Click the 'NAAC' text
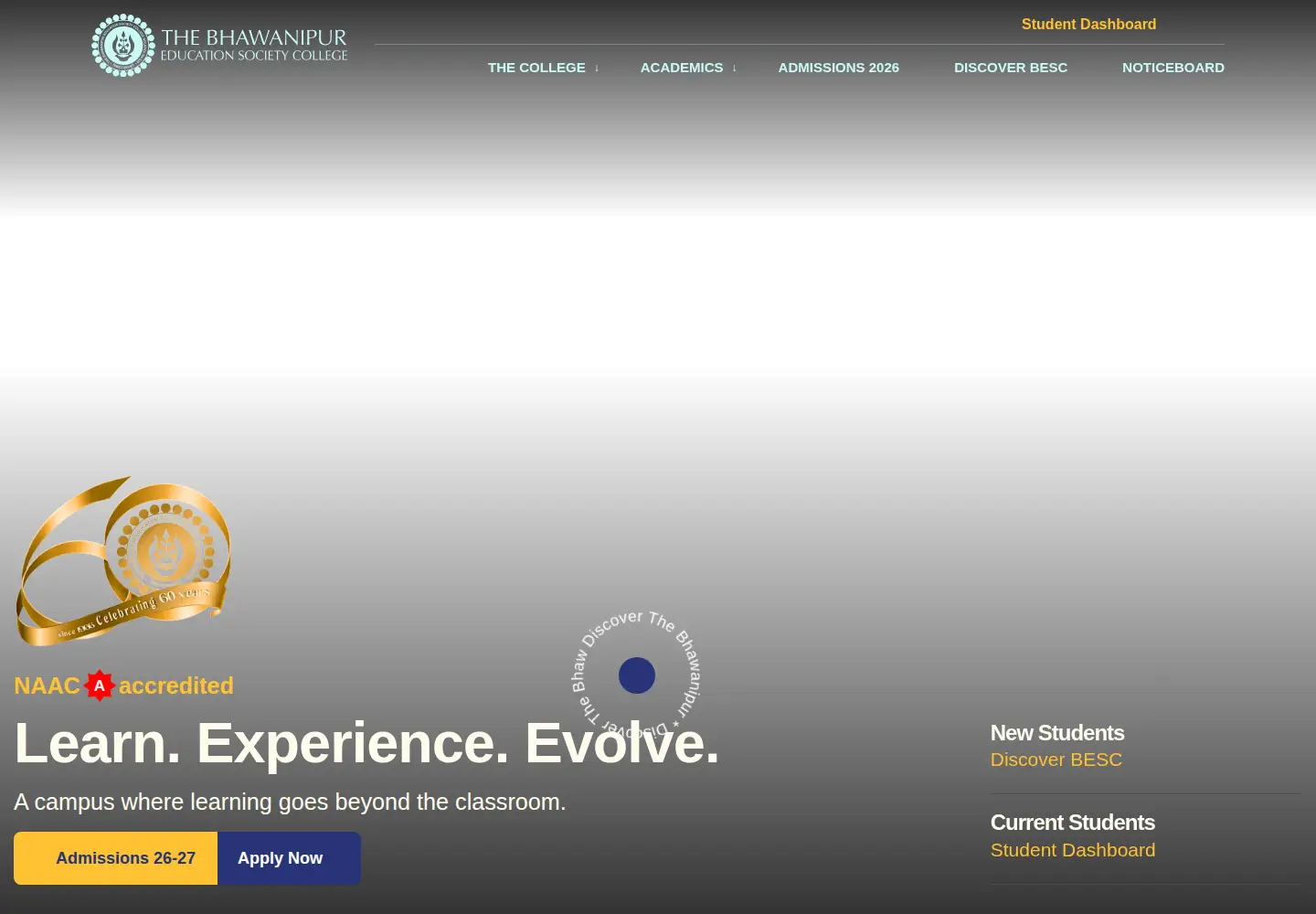 [47, 685]
